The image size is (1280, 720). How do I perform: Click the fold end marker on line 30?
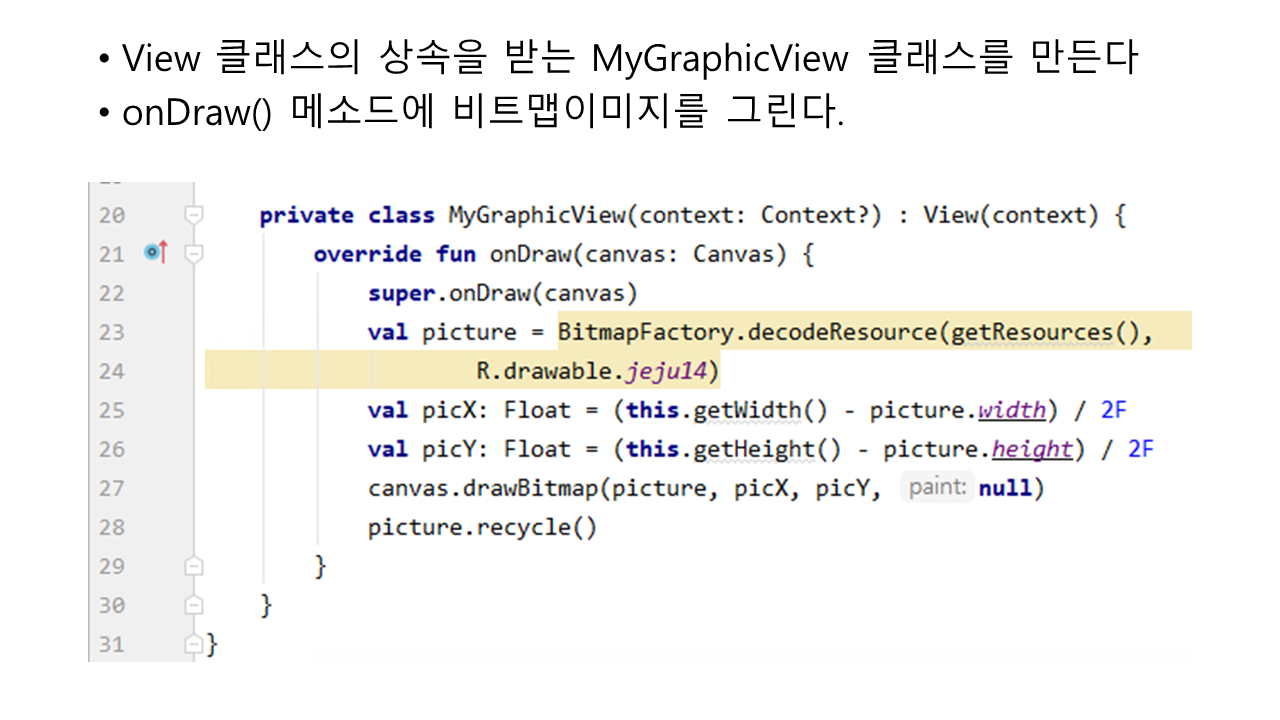point(194,606)
